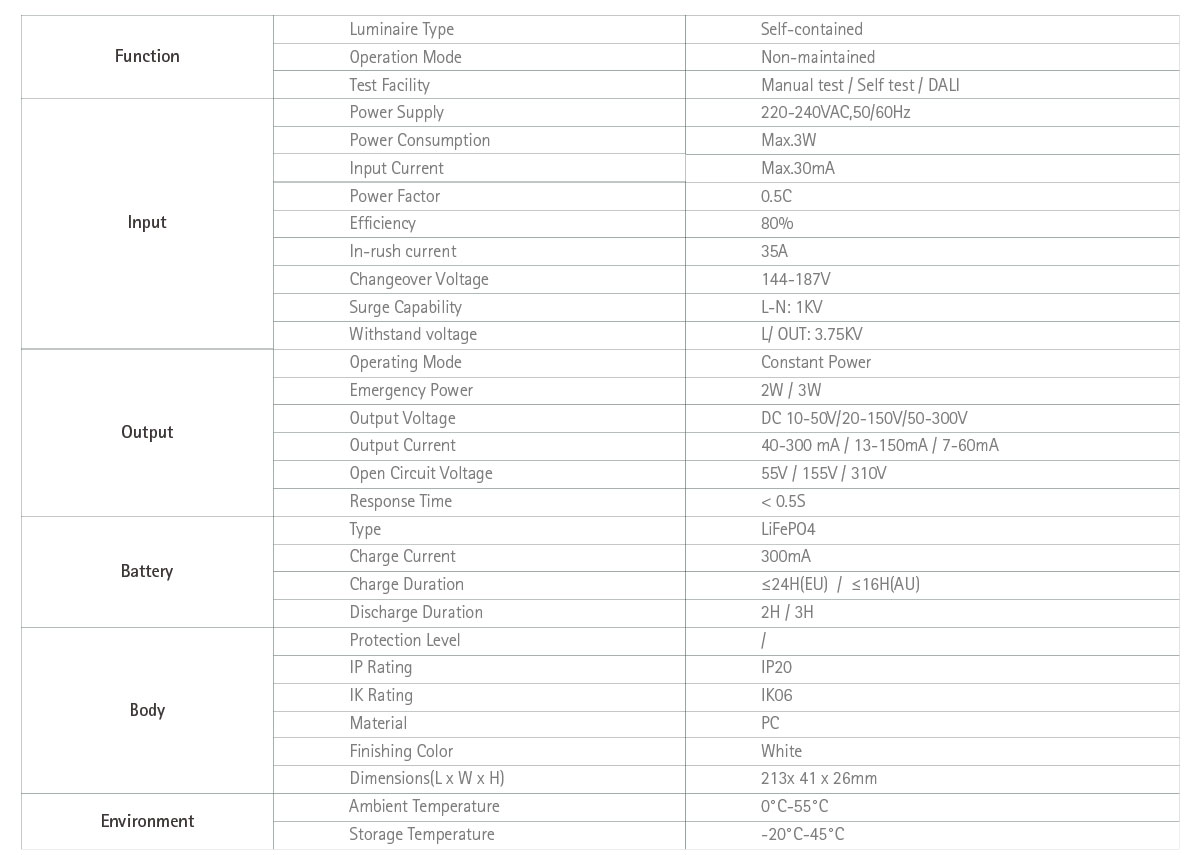Click the Luminaire Type label
The width and height of the screenshot is (1200, 855).
401,29
